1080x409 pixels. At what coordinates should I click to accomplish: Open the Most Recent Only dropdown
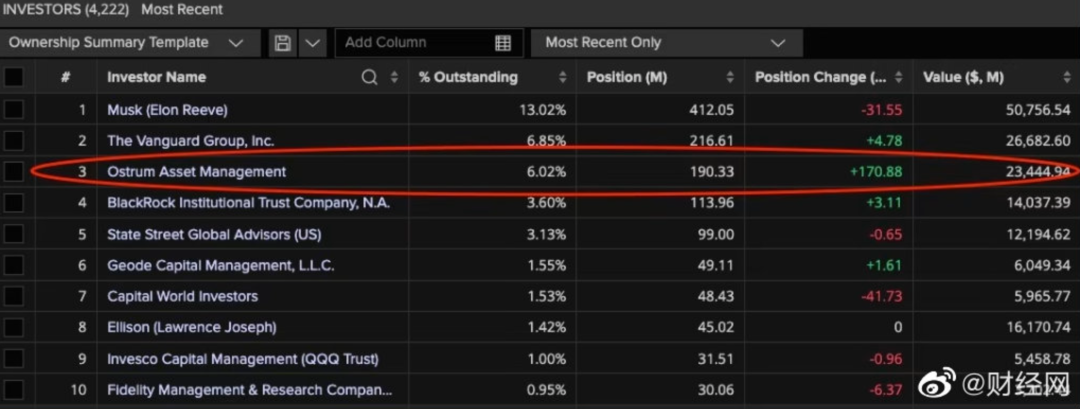(666, 43)
